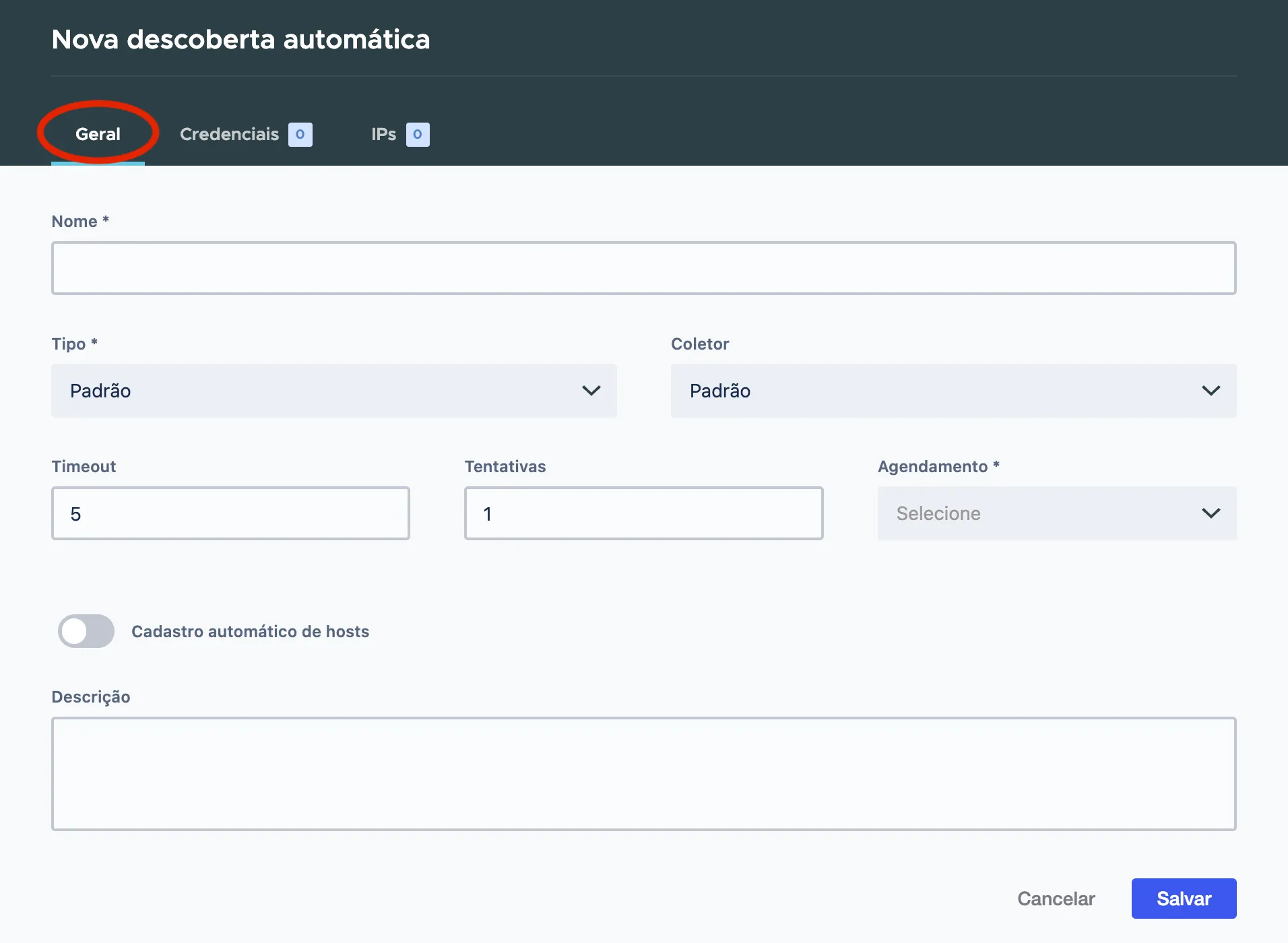Screen dimensions: 1288x943
Task: Click the Descrição text area
Action: (643, 774)
